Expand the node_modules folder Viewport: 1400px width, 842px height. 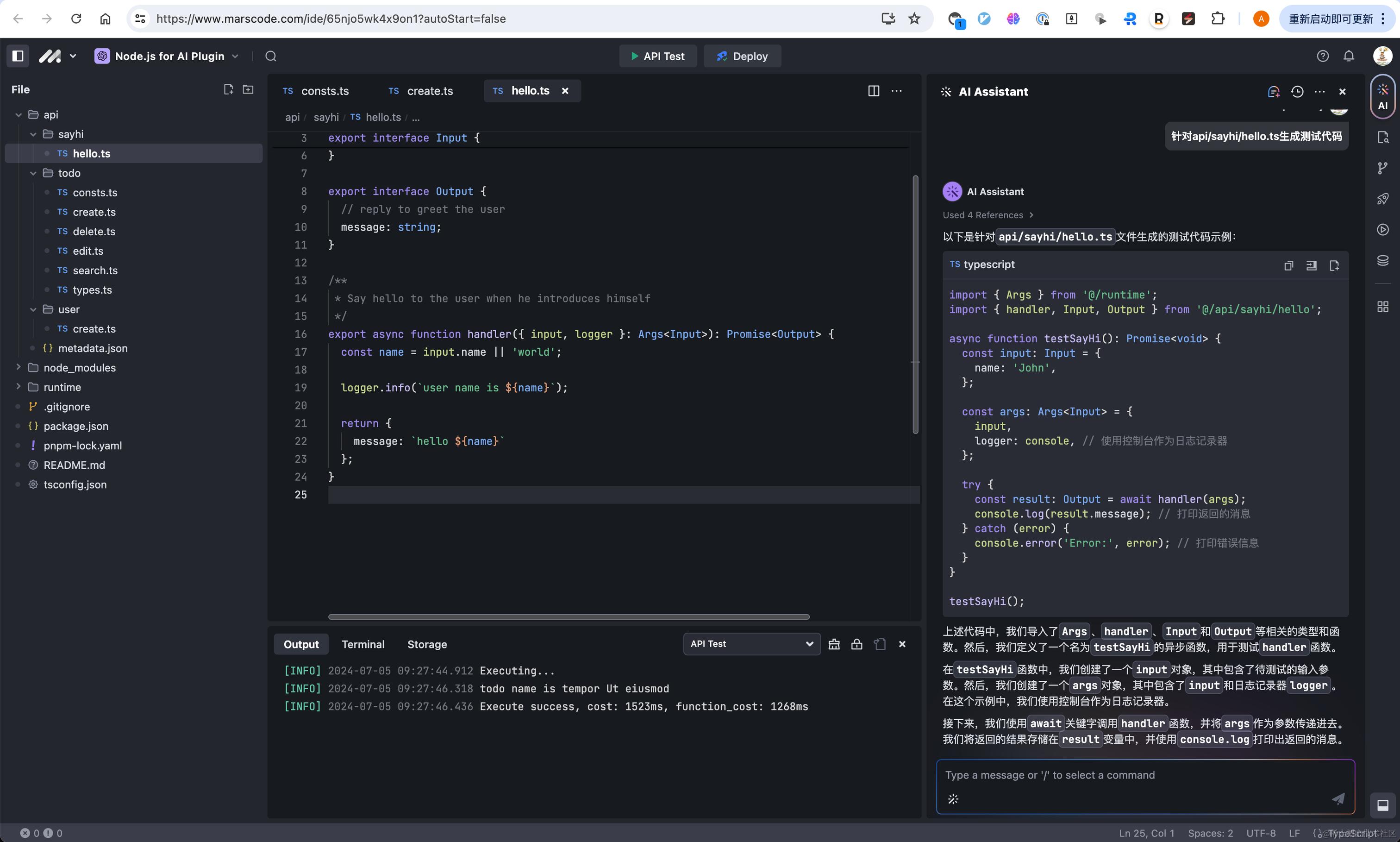18,368
